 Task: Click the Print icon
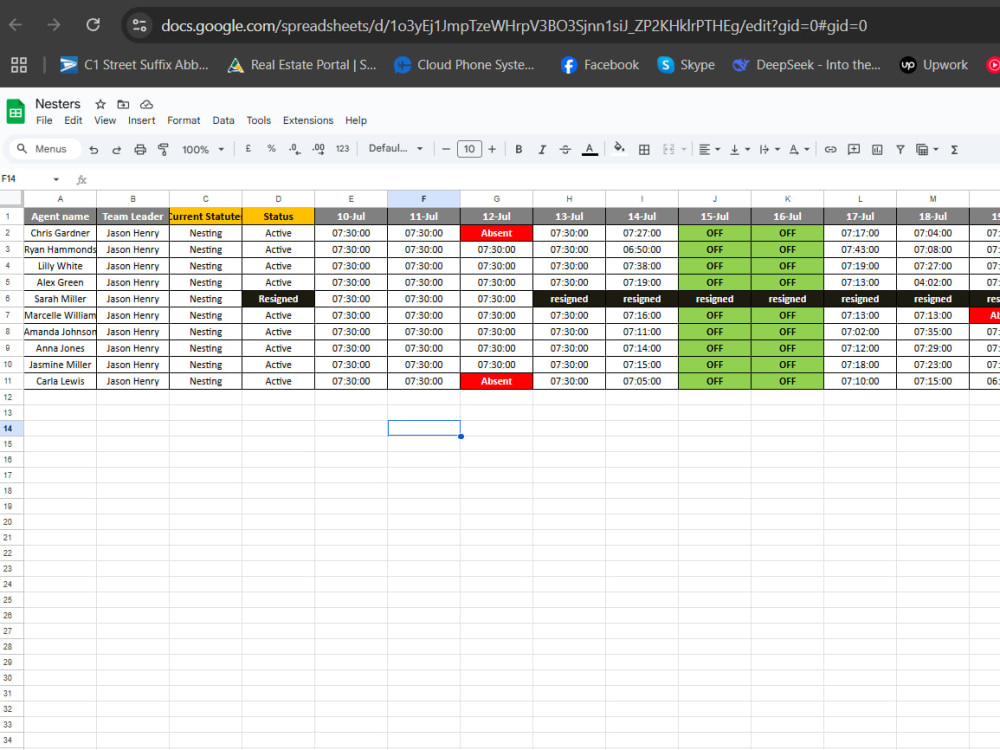[140, 149]
